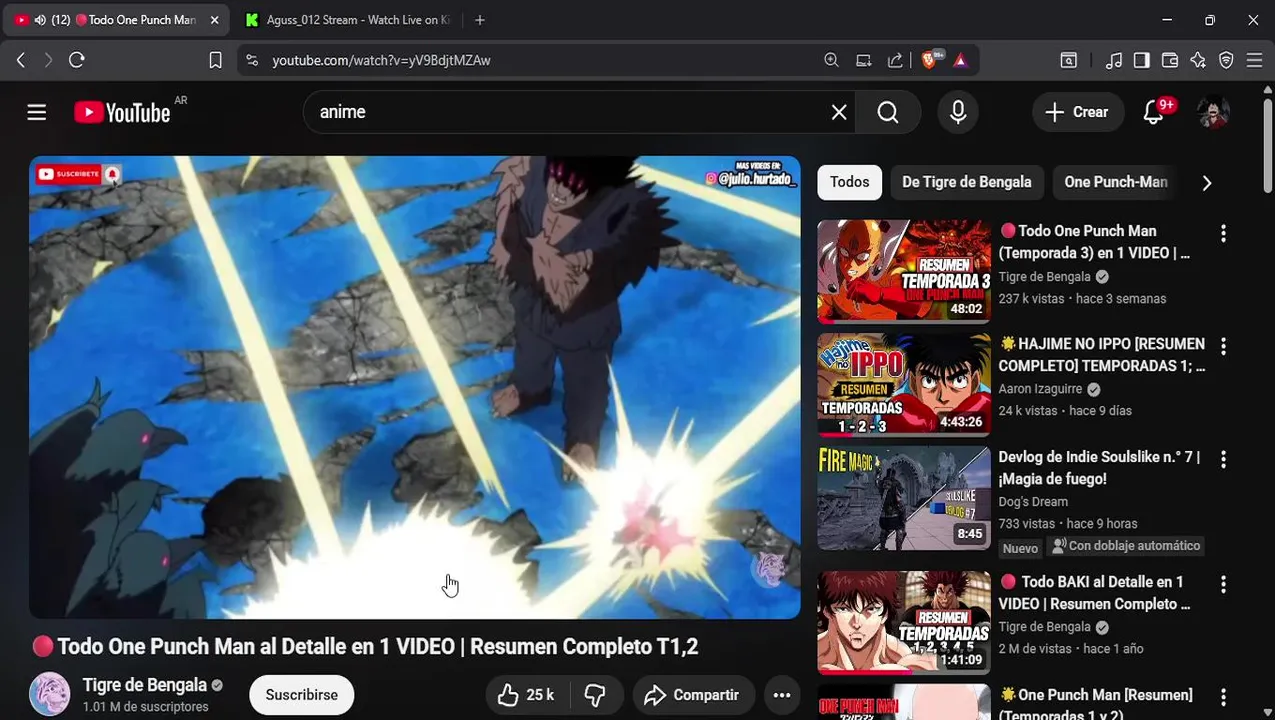This screenshot has height=720, width=1275.
Task: Click the install/cast screen icon in address bar
Action: pos(863,60)
